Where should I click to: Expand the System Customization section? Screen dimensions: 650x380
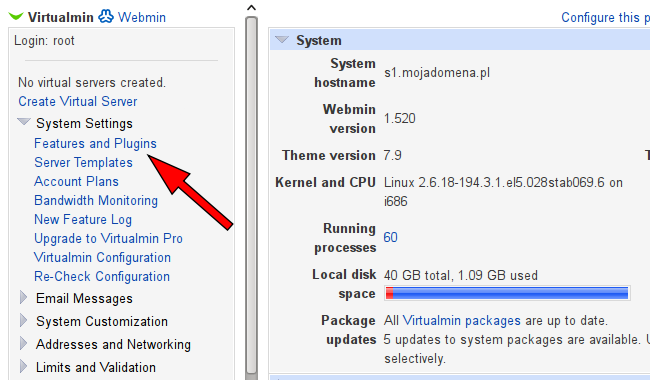[x=24, y=320]
